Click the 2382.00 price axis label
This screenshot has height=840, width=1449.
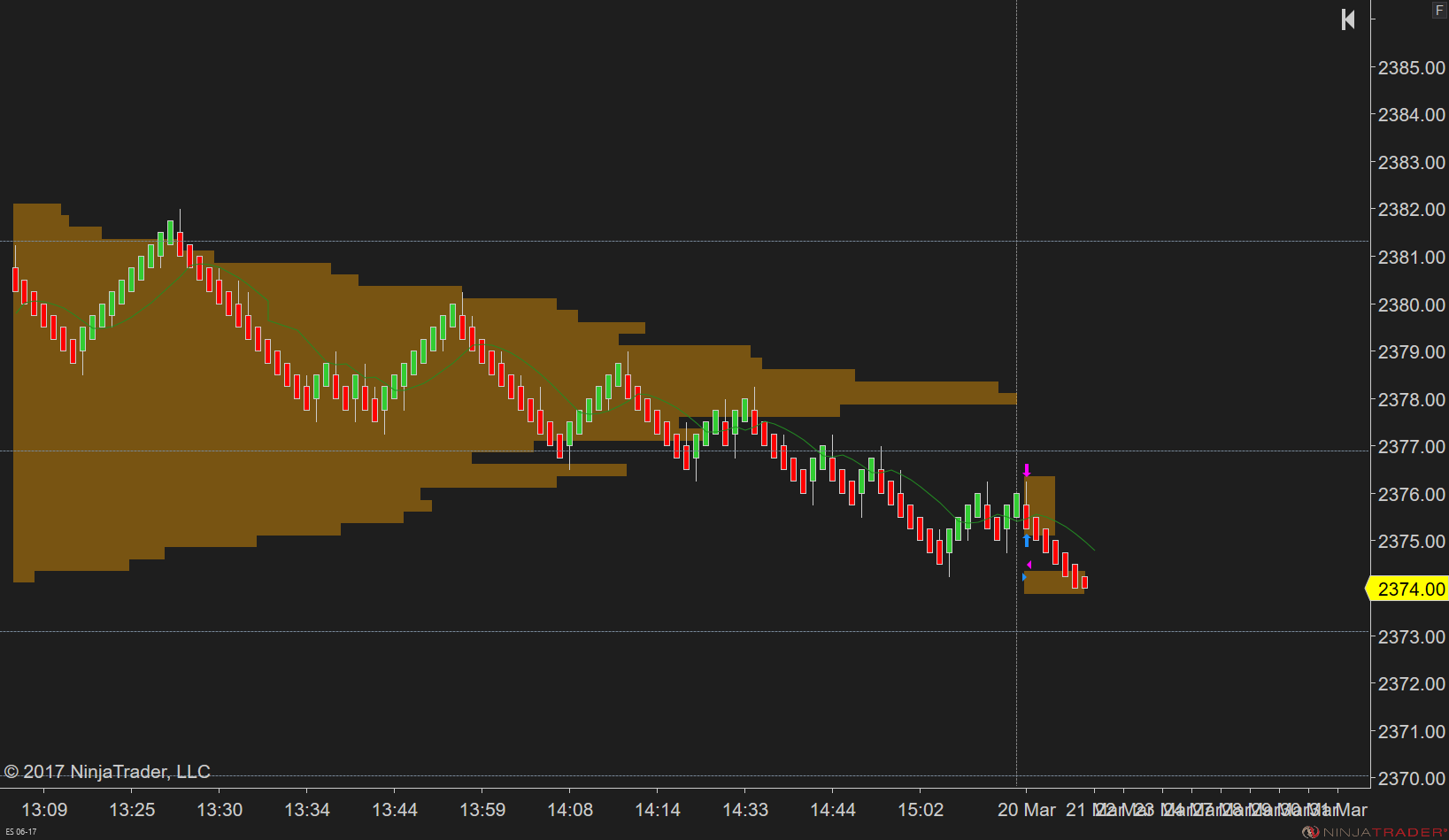coord(1411,209)
